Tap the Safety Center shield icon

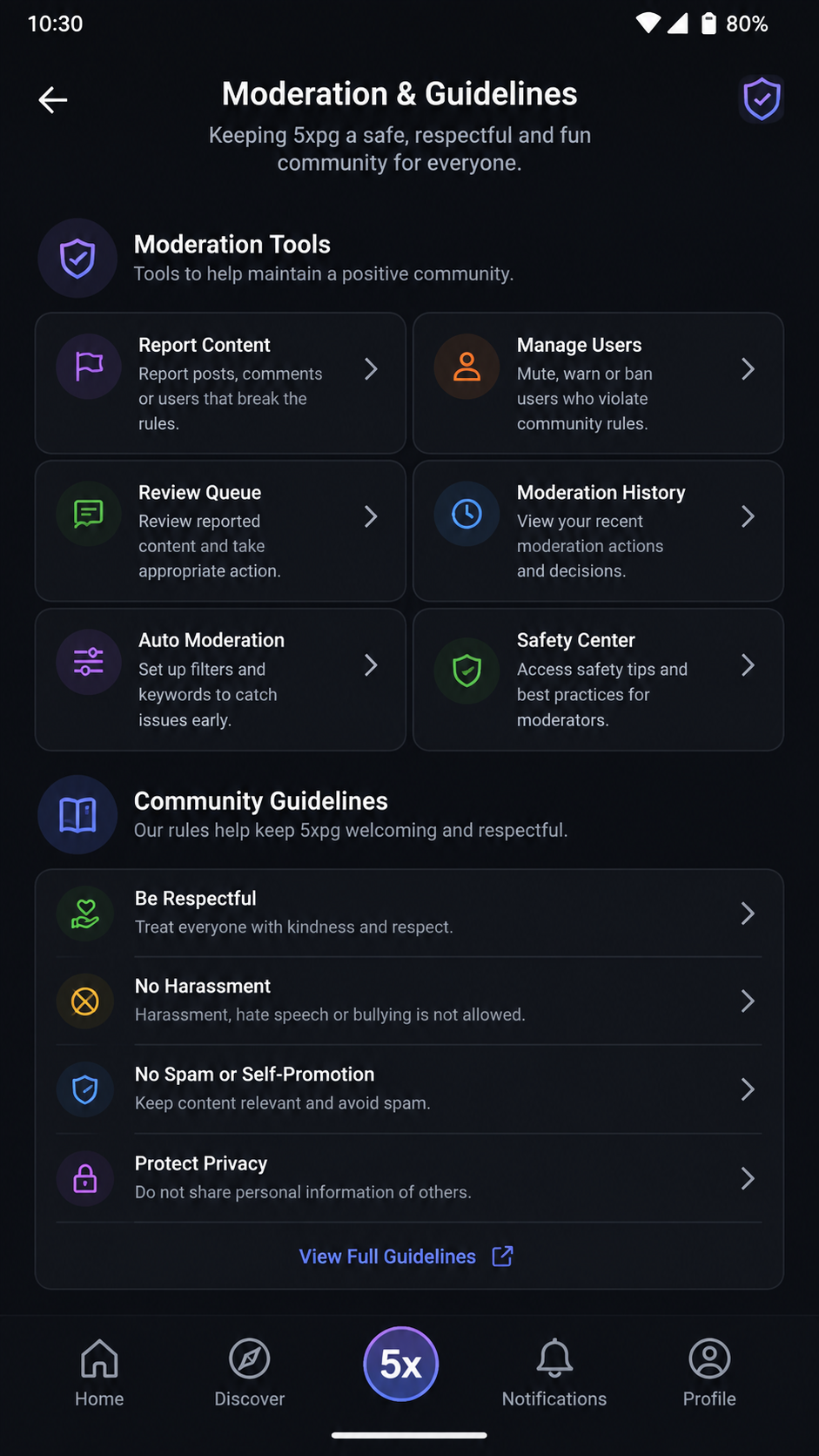tap(467, 671)
